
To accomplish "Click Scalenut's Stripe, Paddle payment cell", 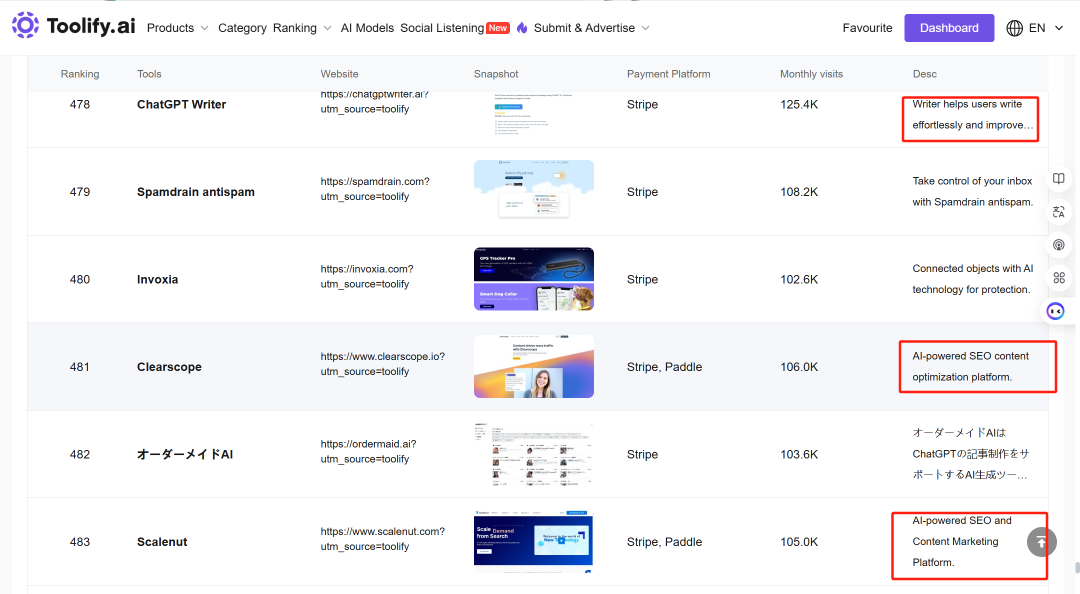I will point(664,542).
